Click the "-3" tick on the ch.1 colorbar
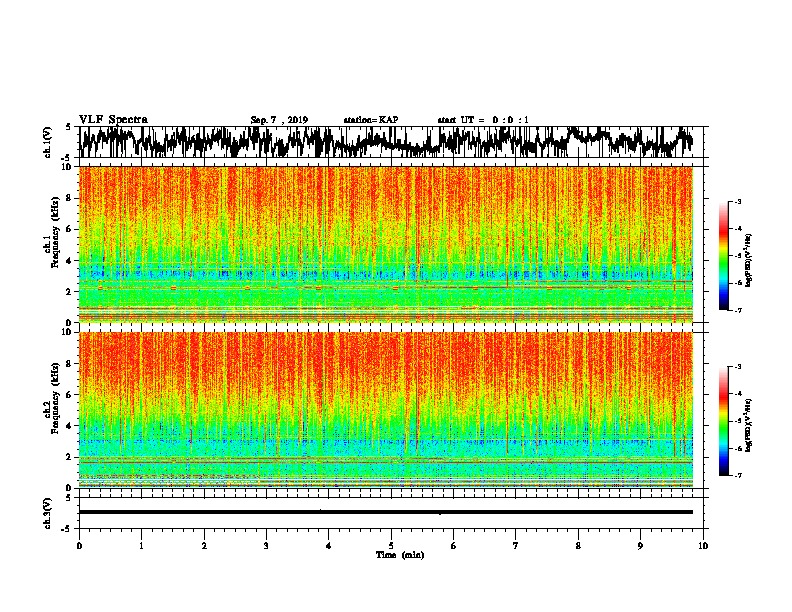792x612 pixels. [737, 202]
